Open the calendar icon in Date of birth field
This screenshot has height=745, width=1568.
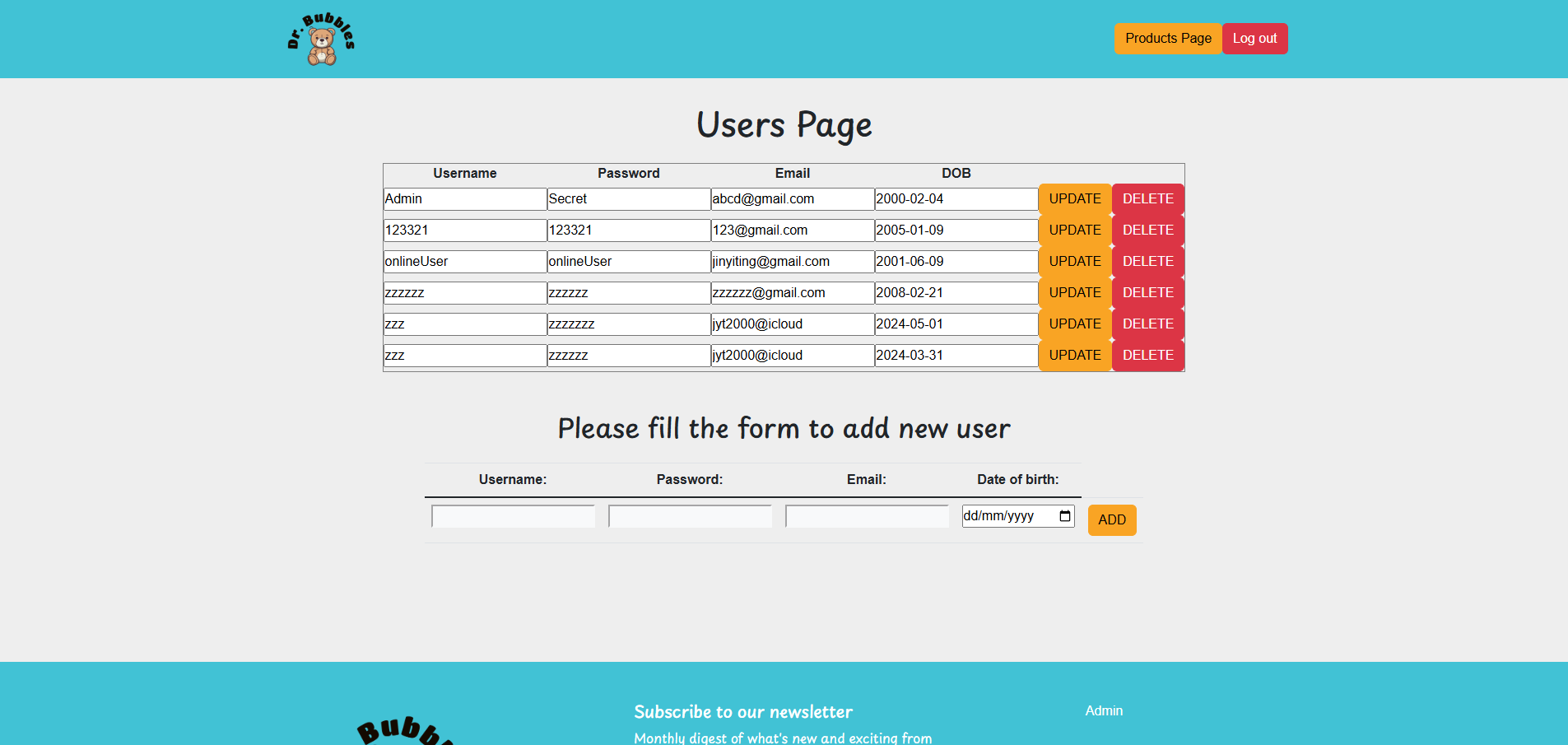tap(1064, 516)
